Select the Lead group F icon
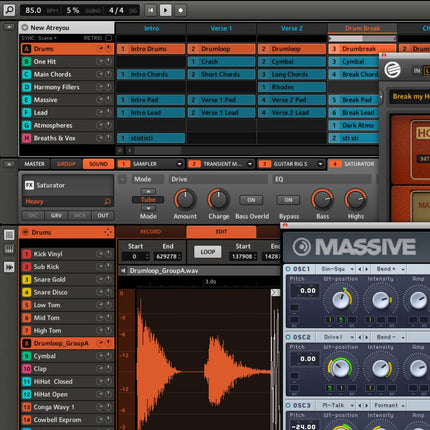 tap(27, 113)
